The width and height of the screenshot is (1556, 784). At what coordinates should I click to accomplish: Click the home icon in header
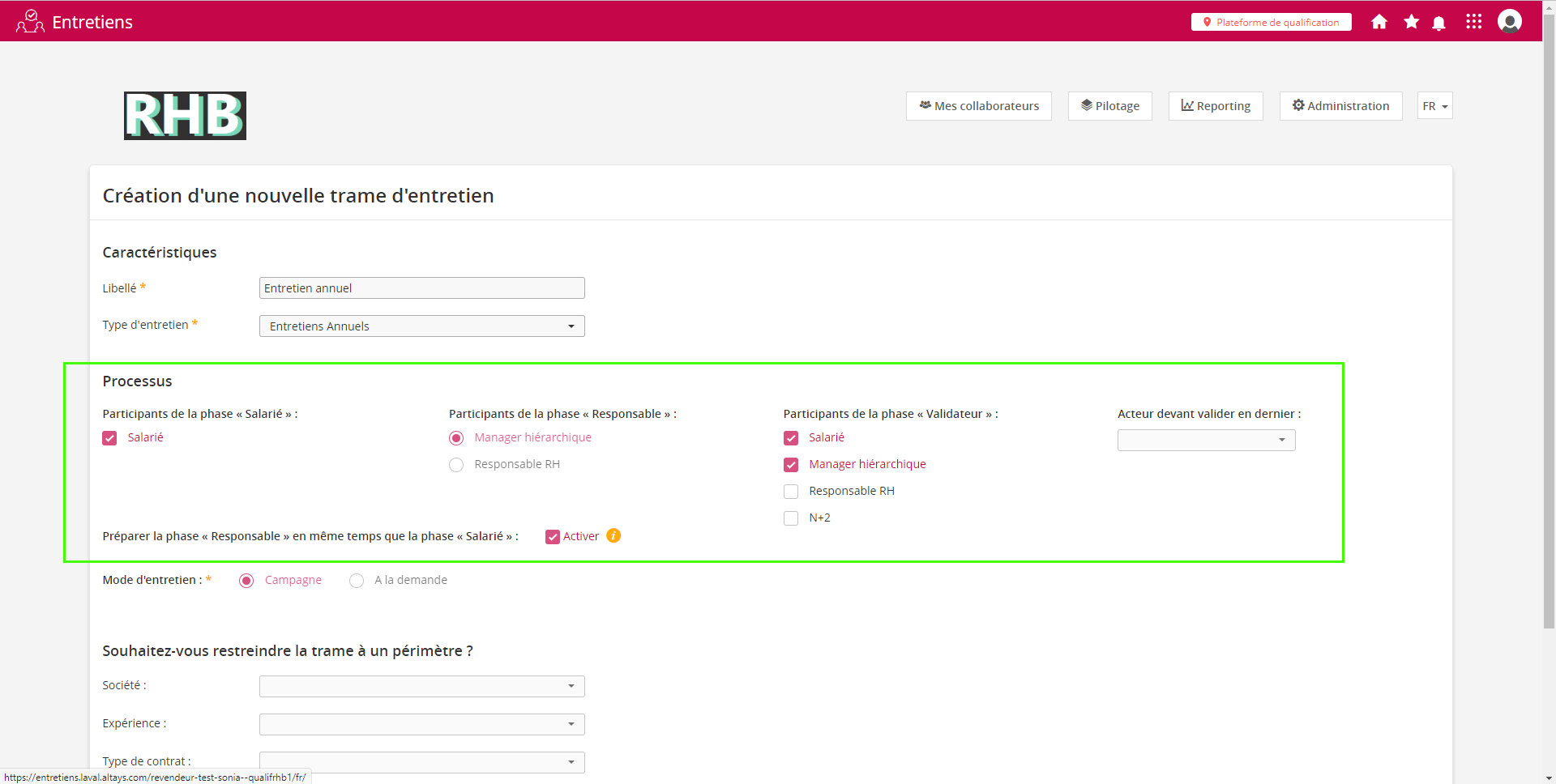(1379, 22)
